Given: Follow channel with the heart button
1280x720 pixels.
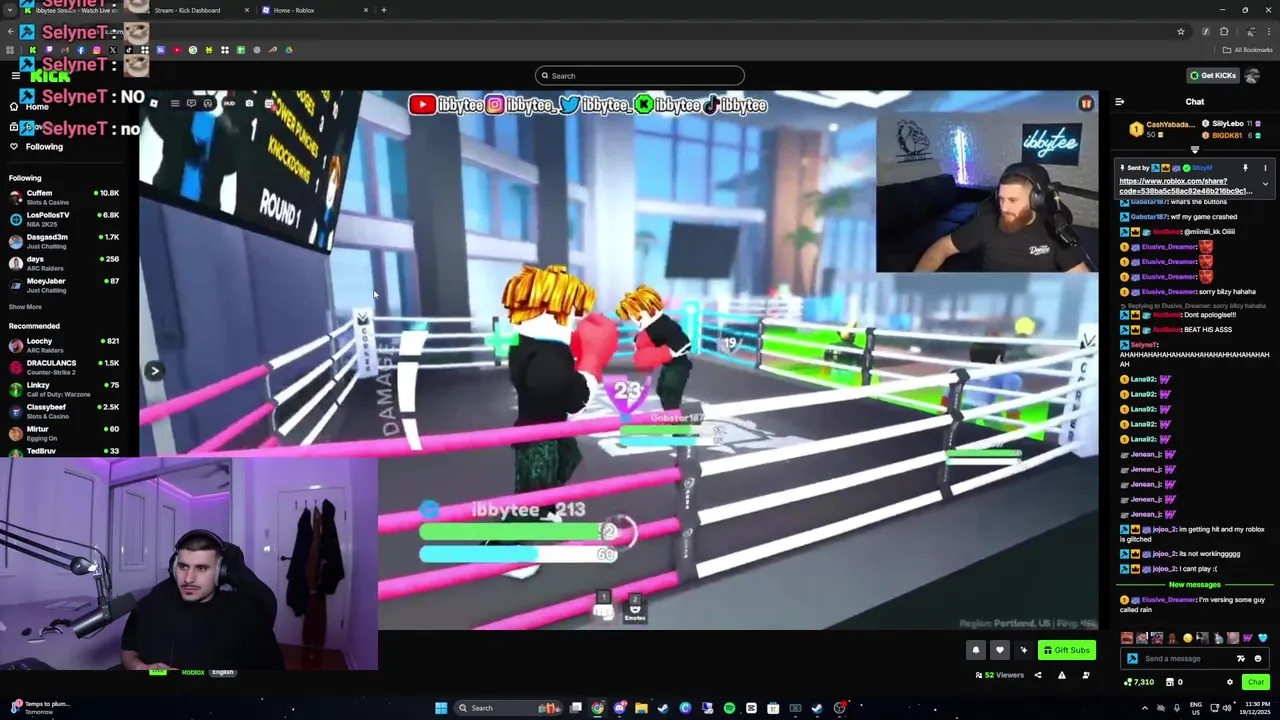Looking at the screenshot, I should click(999, 650).
